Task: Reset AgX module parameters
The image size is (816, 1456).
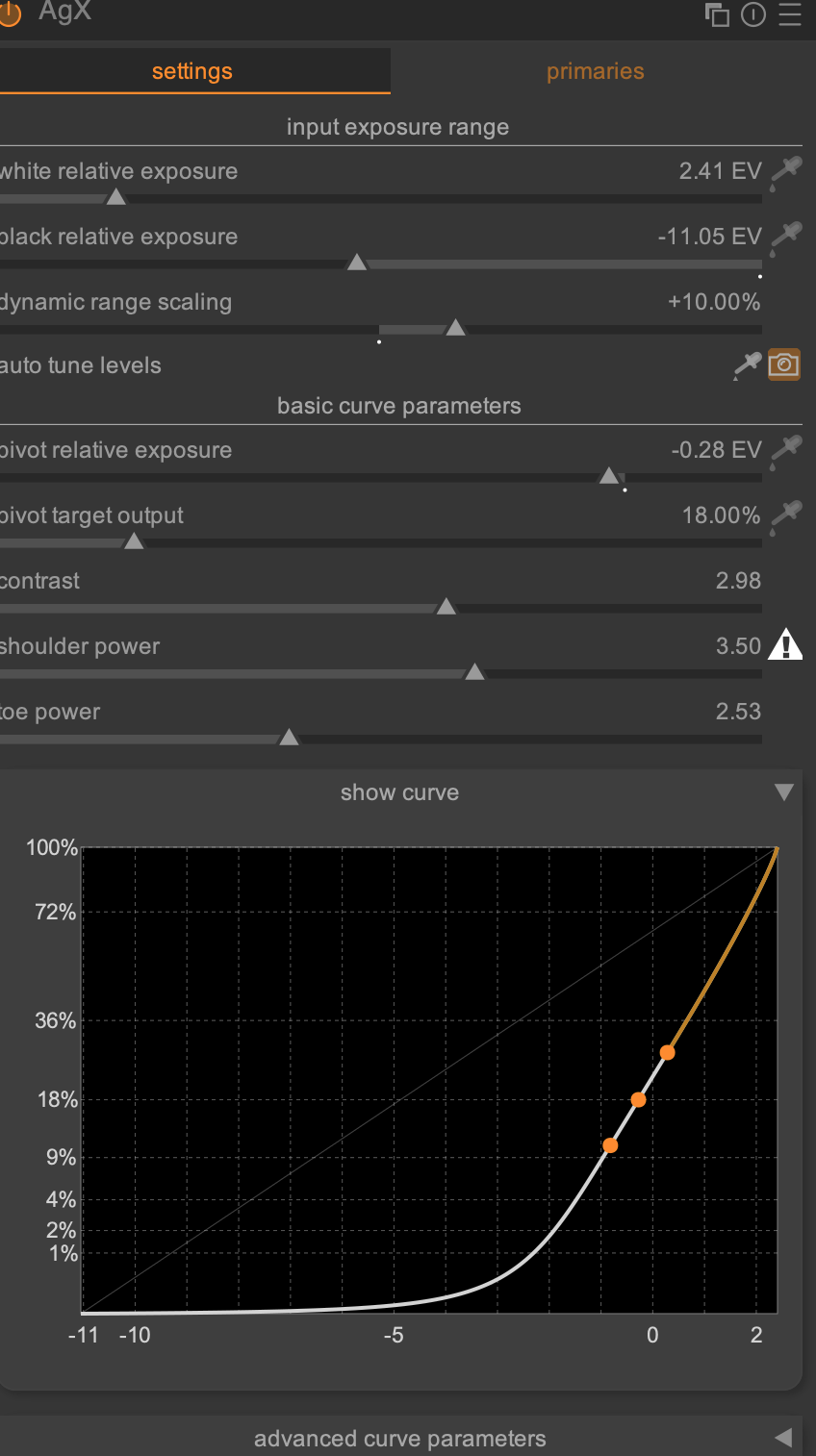Action: (753, 14)
